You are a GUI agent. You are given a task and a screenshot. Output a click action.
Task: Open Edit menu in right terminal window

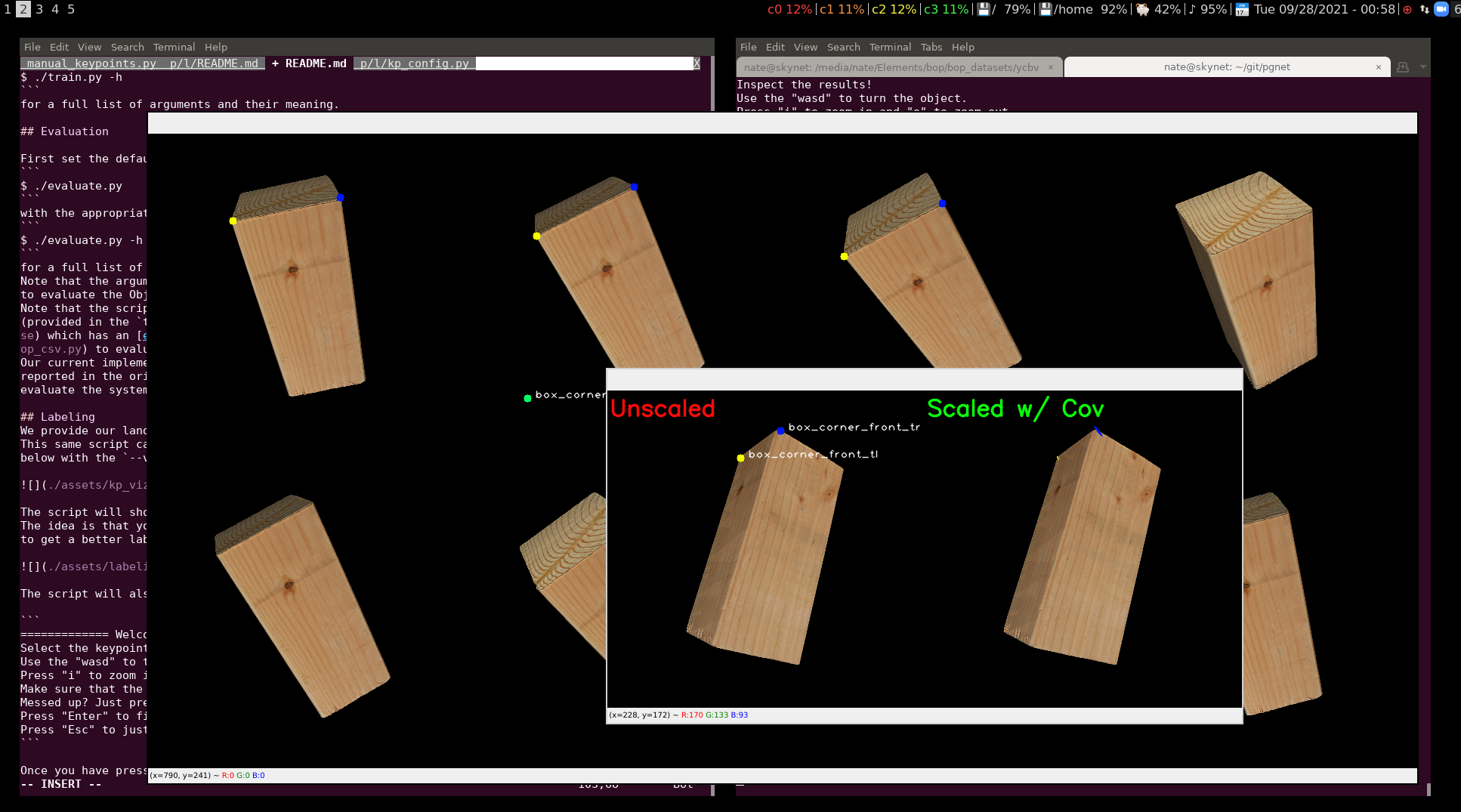pyautogui.click(x=775, y=47)
